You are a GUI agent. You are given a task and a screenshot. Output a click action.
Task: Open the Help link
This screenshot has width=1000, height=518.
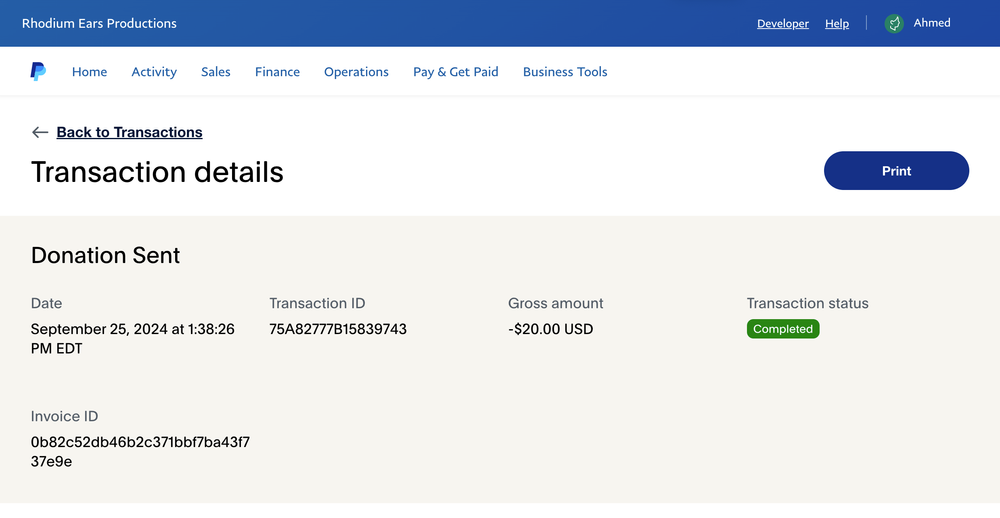coord(837,24)
